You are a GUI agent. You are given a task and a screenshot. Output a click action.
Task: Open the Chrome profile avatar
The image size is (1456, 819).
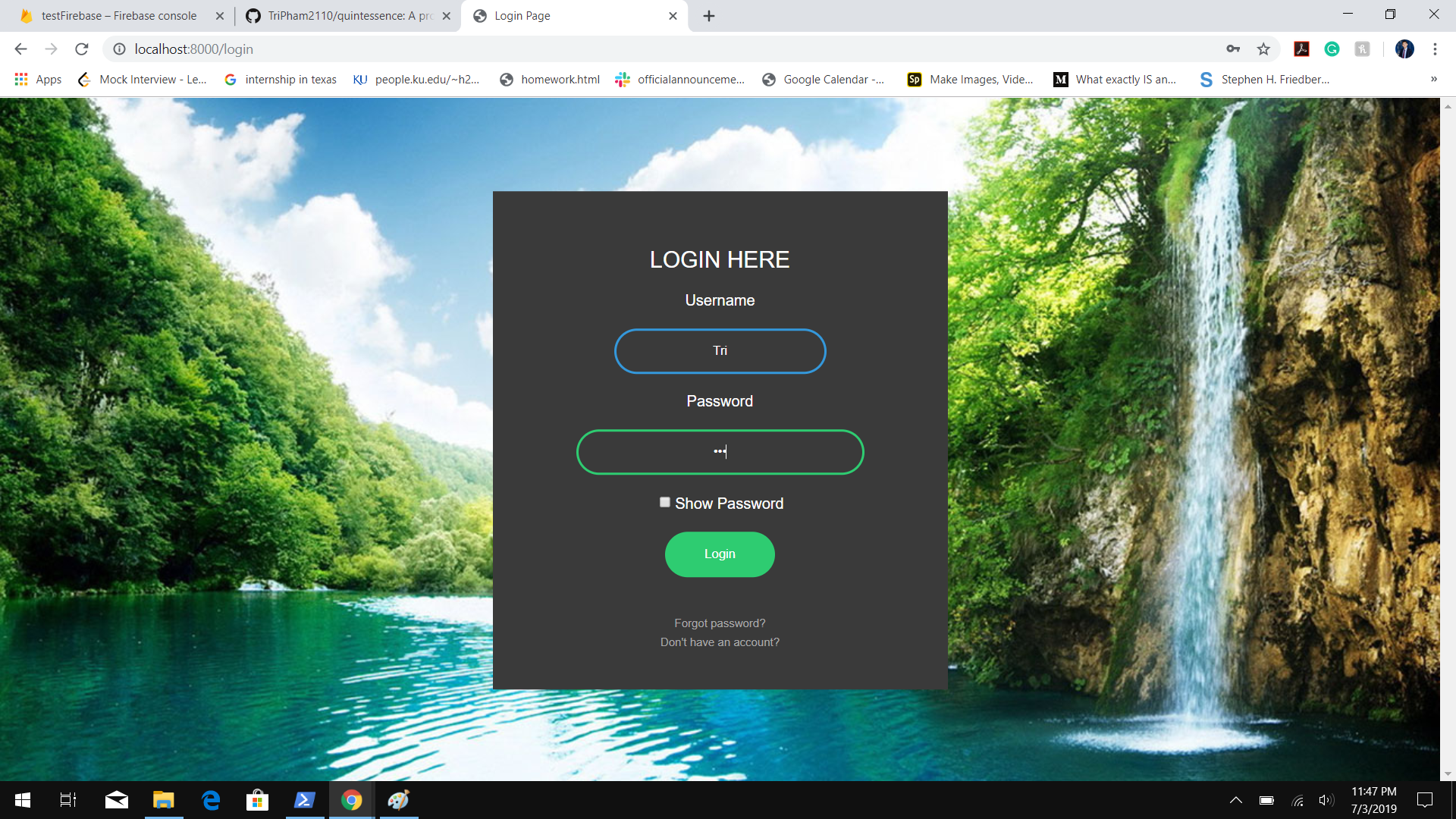[1404, 49]
